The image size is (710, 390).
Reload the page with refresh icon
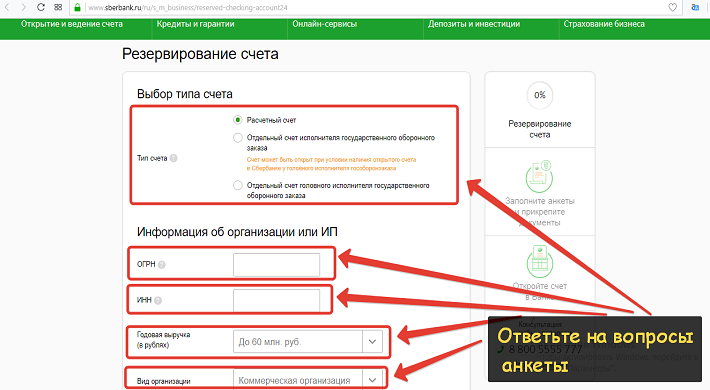click(41, 7)
